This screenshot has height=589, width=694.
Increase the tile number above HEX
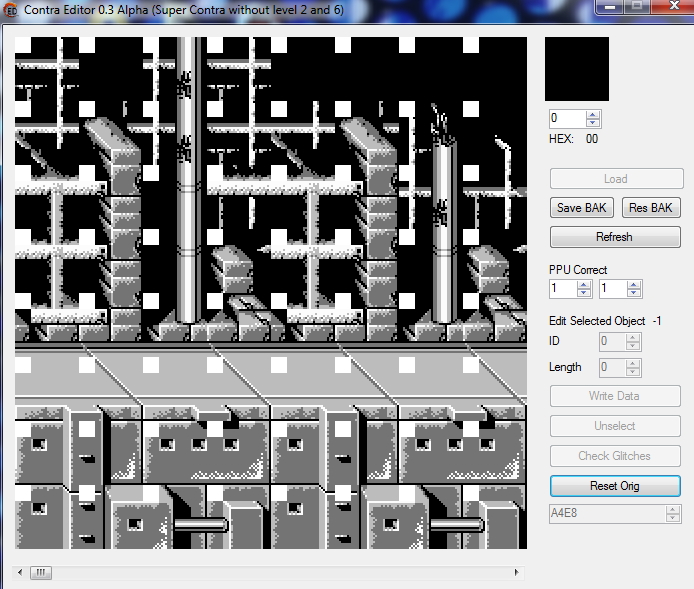(x=593, y=115)
